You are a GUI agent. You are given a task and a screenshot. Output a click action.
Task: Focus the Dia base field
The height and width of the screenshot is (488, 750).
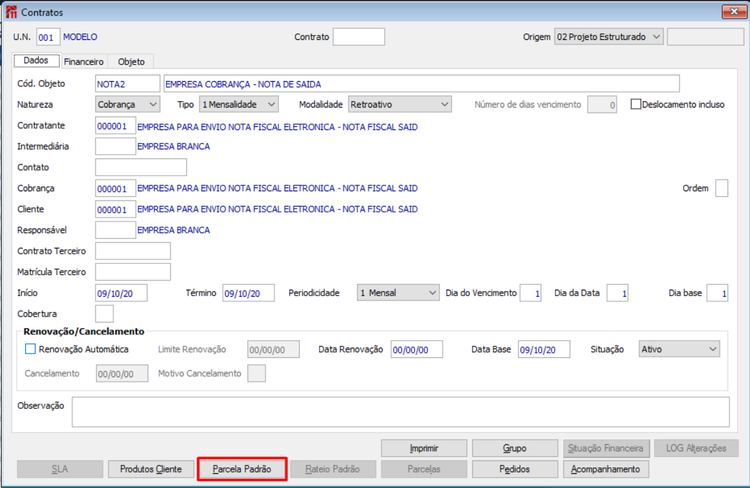click(717, 293)
